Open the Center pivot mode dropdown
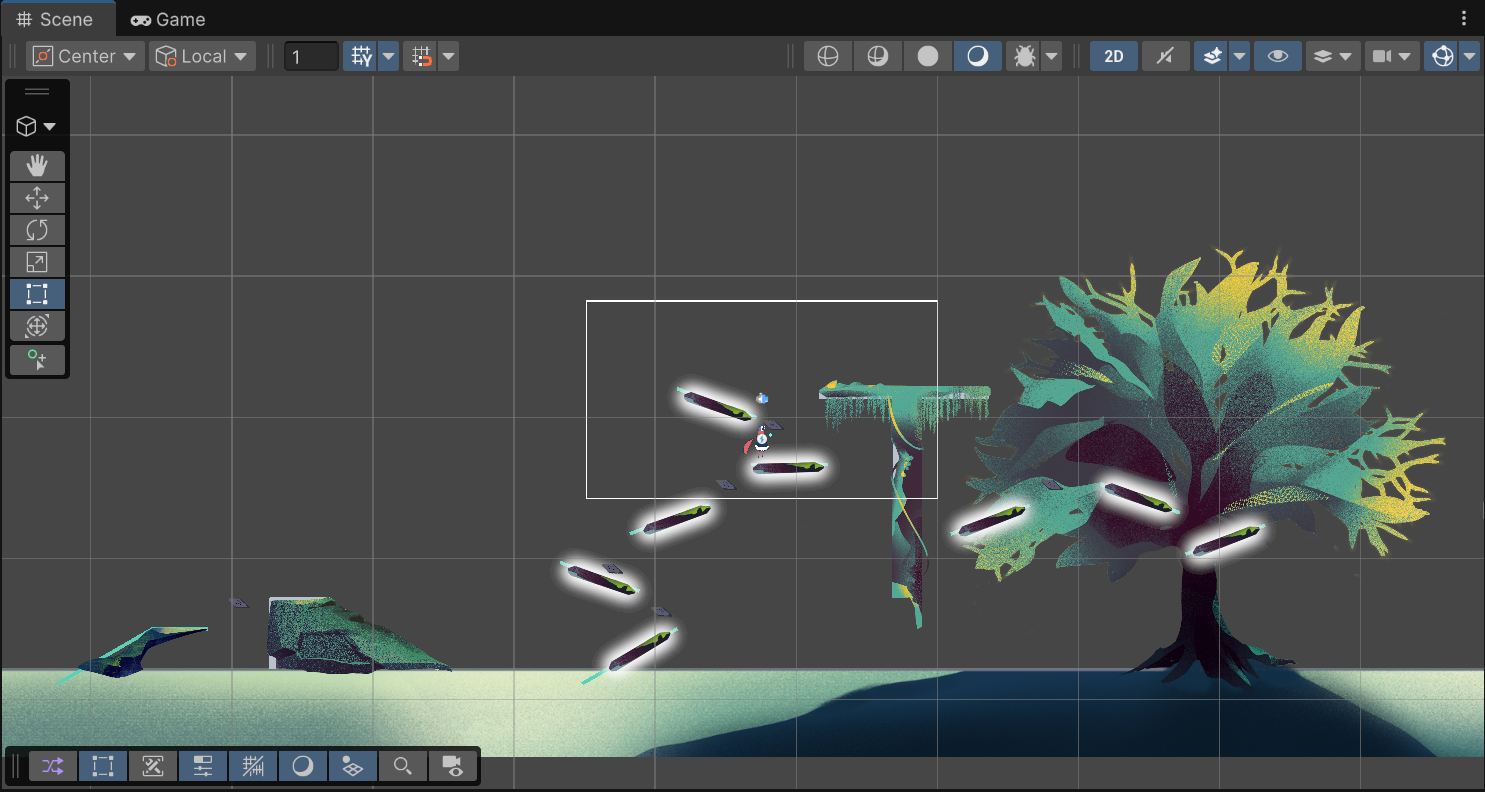1485x792 pixels. click(86, 56)
